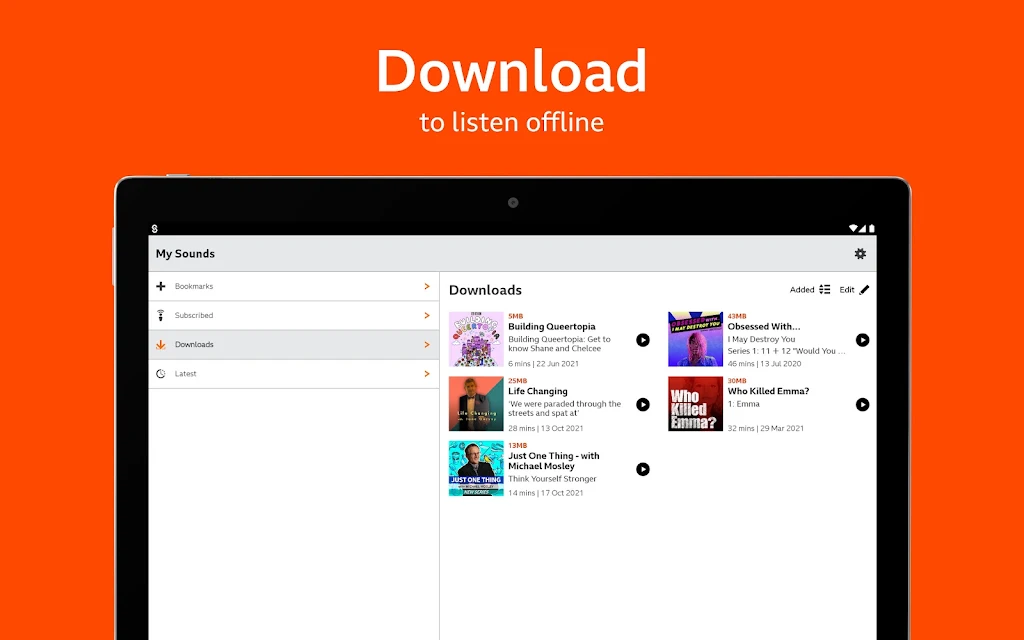Click the orange Downloads arrow icon
The height and width of the screenshot is (640, 1024).
pyautogui.click(x=161, y=344)
